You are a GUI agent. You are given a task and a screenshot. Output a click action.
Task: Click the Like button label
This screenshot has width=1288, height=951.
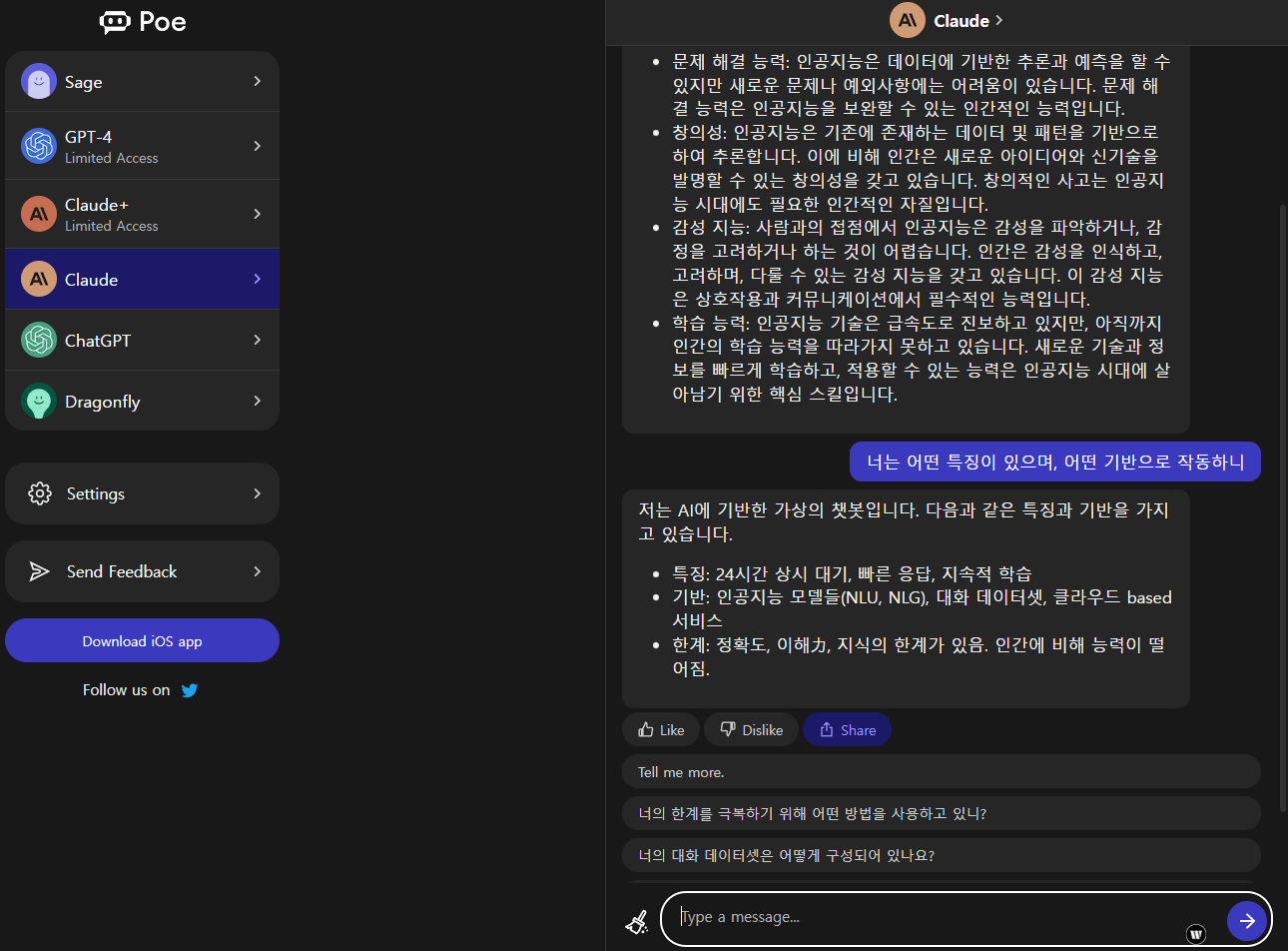(672, 730)
